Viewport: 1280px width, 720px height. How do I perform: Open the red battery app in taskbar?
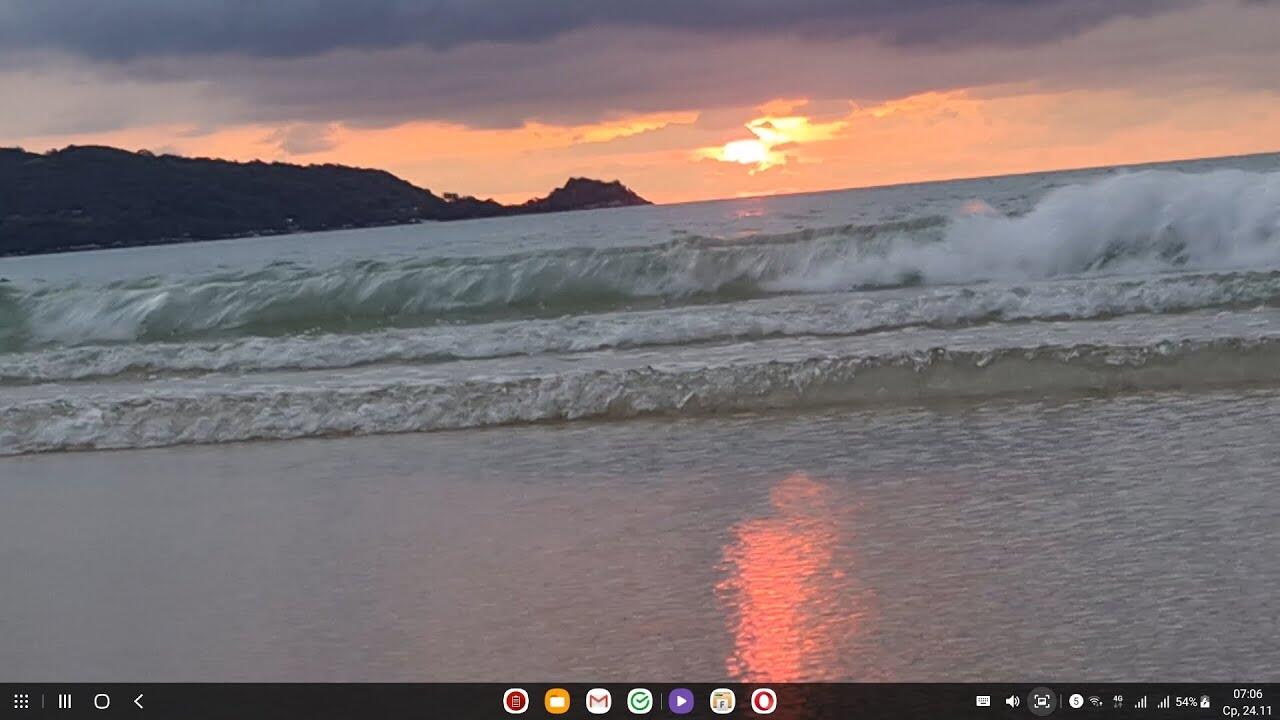515,701
